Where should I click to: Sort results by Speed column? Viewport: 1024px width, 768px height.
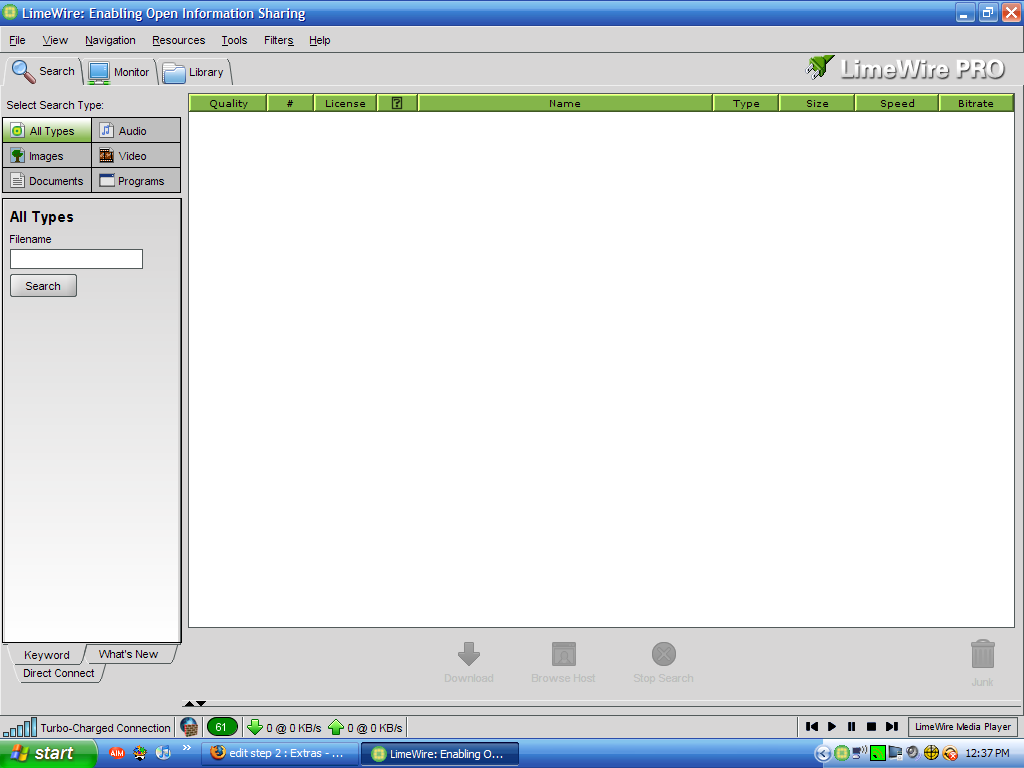click(x=897, y=103)
